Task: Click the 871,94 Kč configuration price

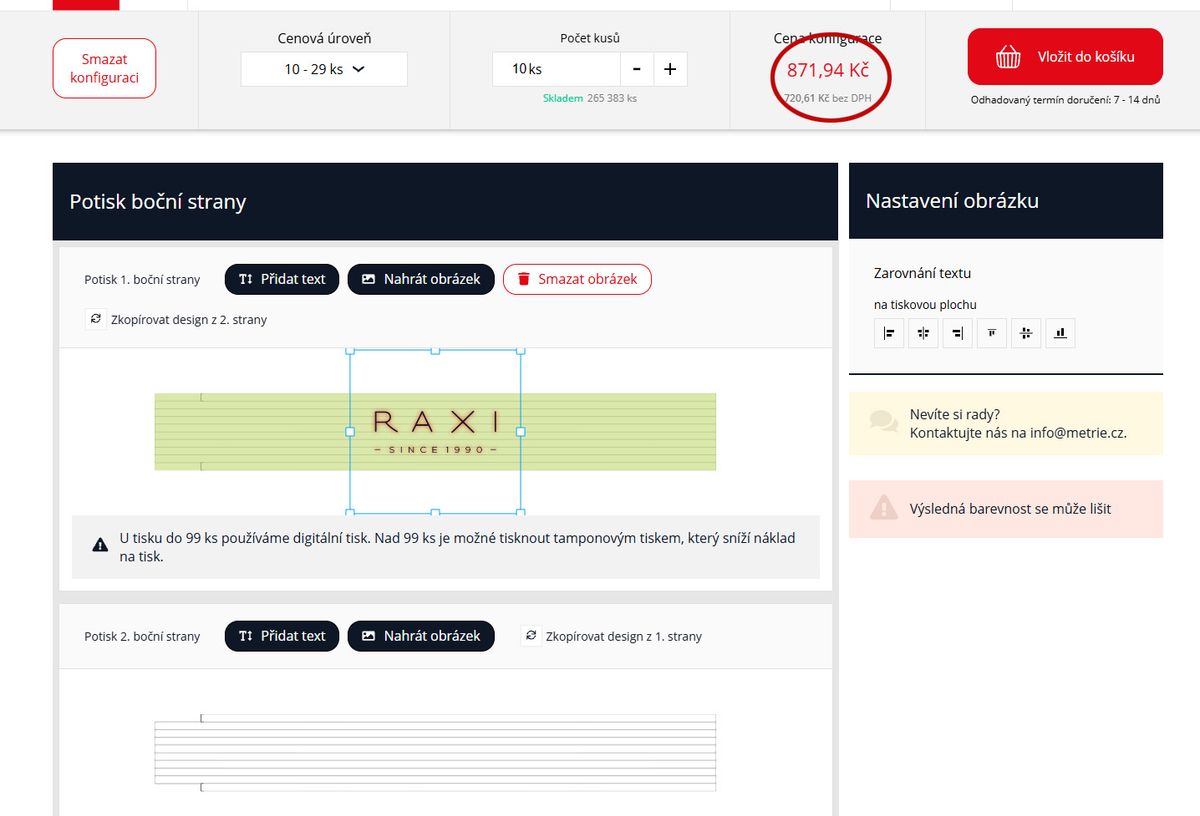Action: coord(828,70)
